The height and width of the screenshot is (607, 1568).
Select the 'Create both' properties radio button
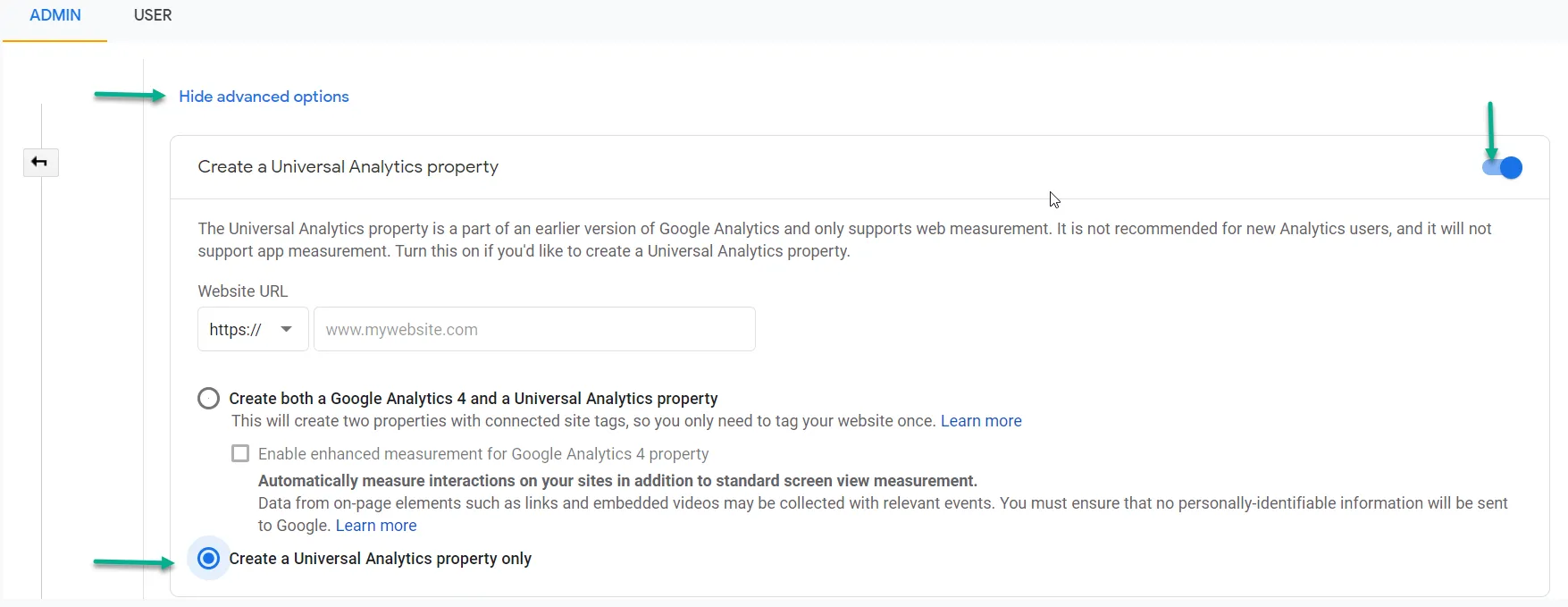(x=208, y=399)
